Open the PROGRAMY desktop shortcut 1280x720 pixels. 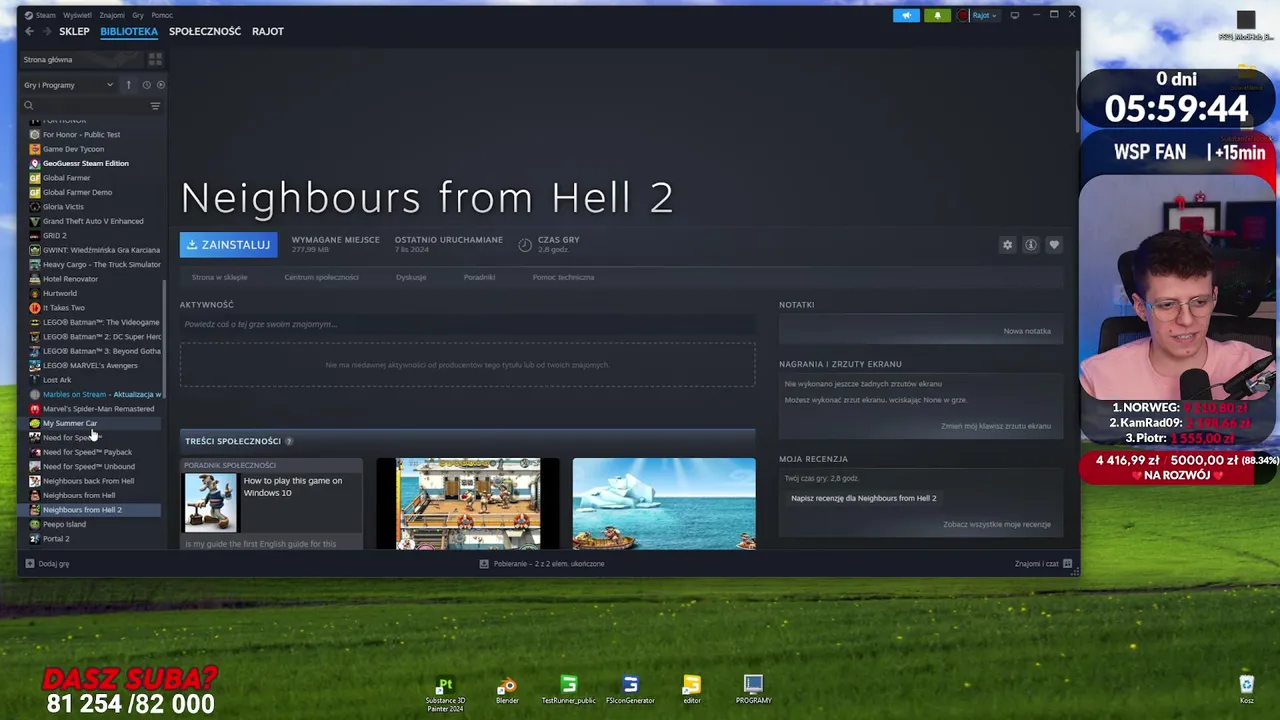click(x=753, y=689)
